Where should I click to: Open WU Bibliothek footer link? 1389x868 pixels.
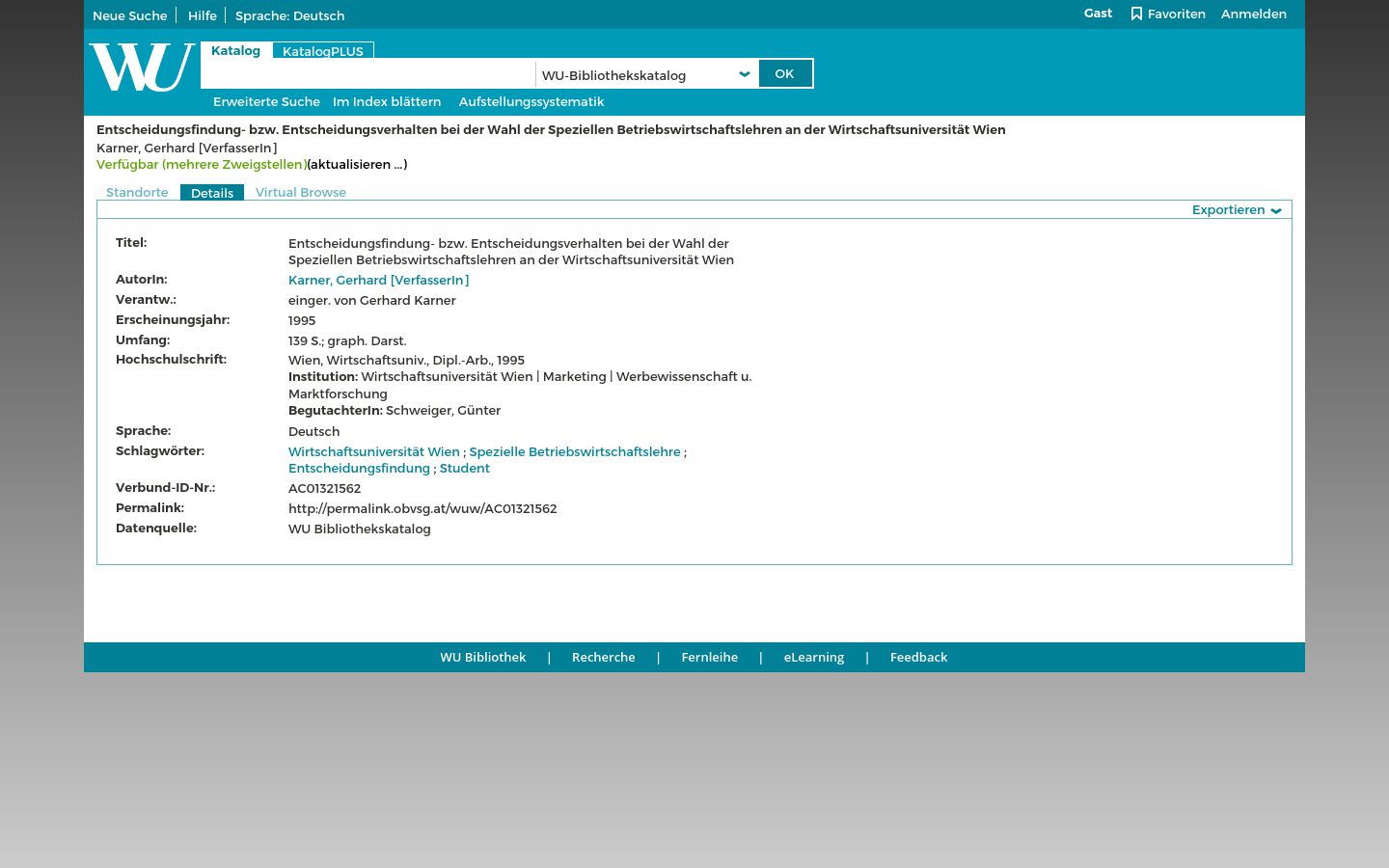pyautogui.click(x=483, y=657)
